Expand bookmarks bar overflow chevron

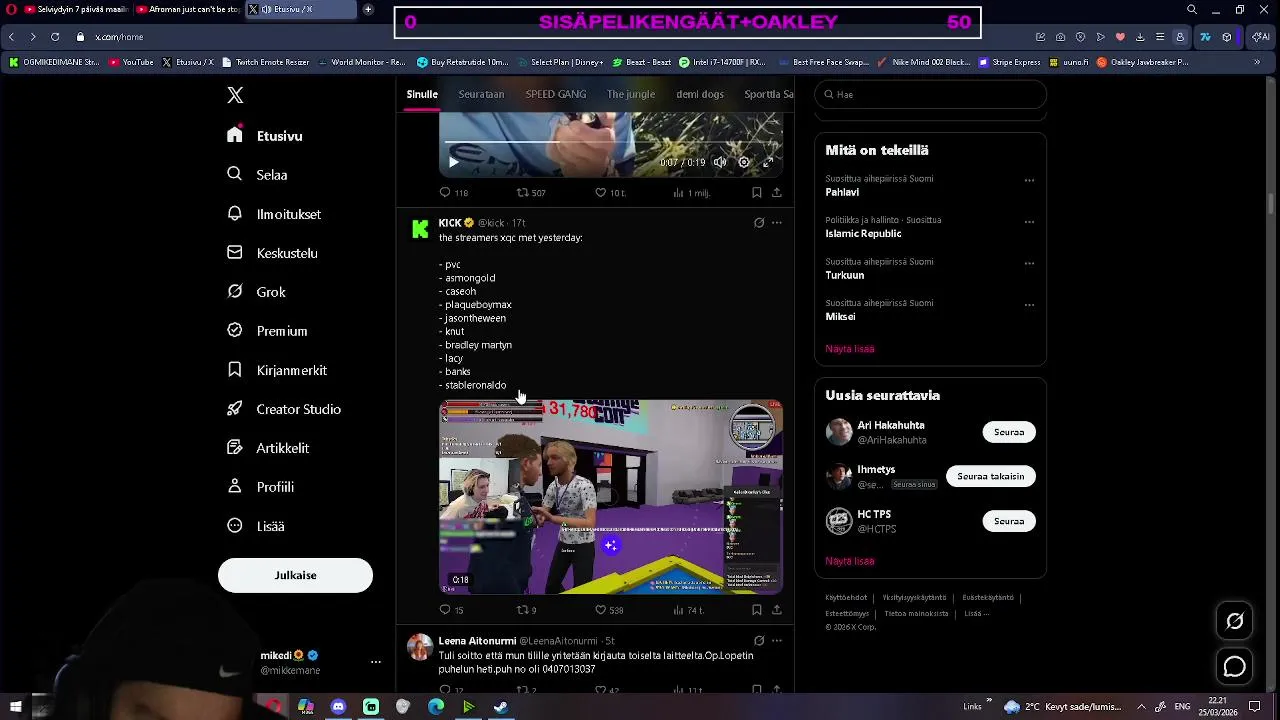point(1257,62)
